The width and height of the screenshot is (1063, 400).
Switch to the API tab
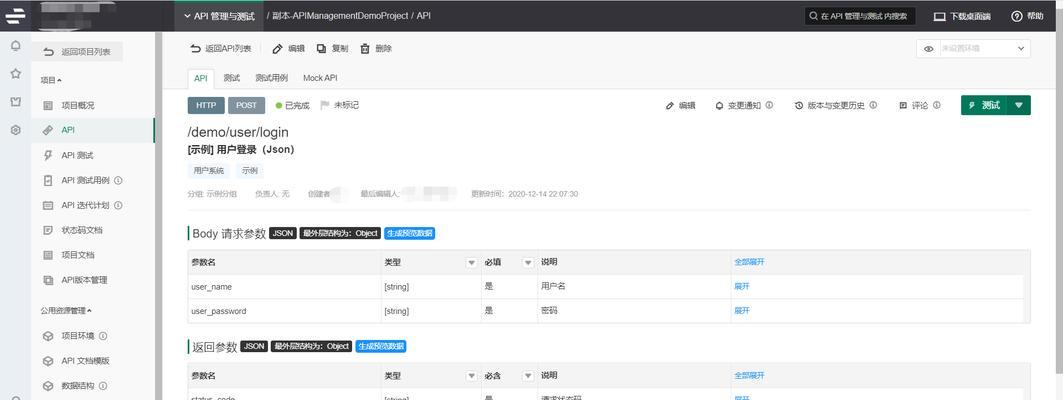tap(201, 78)
